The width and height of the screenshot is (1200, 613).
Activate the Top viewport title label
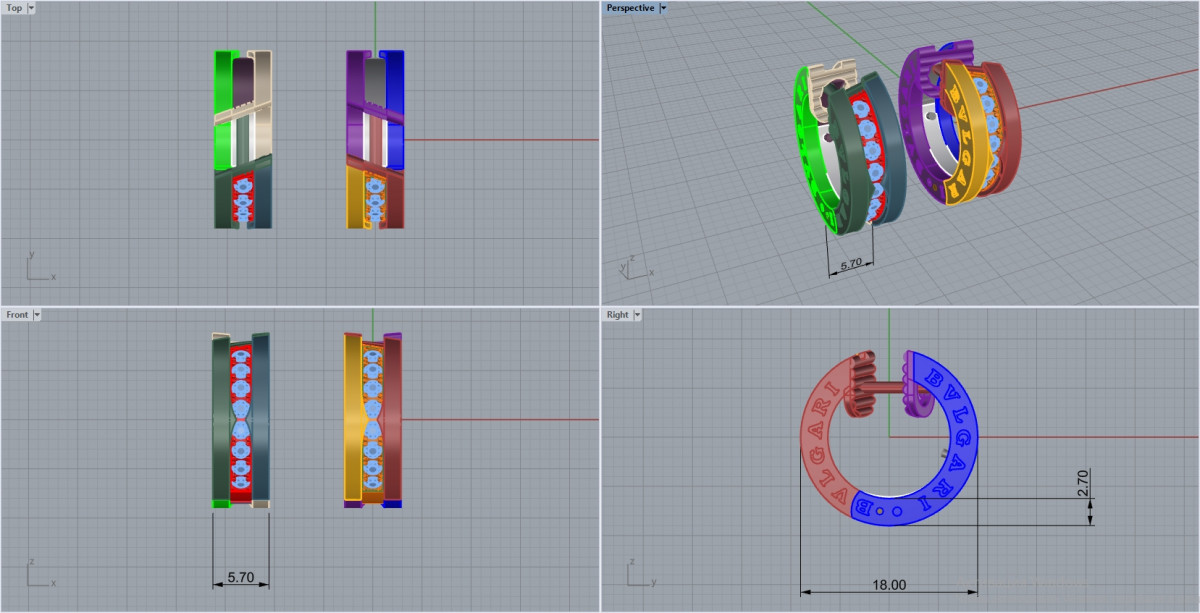(x=14, y=7)
